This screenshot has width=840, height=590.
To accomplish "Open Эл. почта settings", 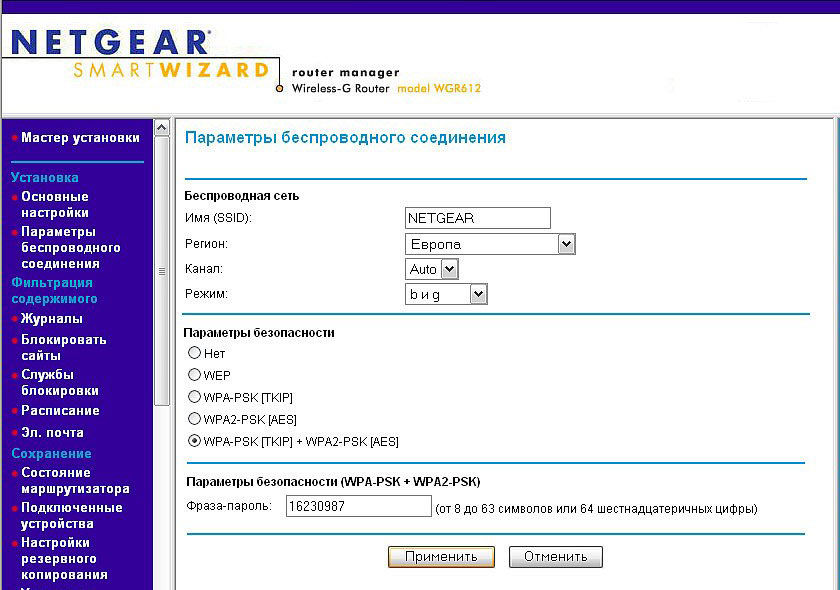I will click(52, 433).
